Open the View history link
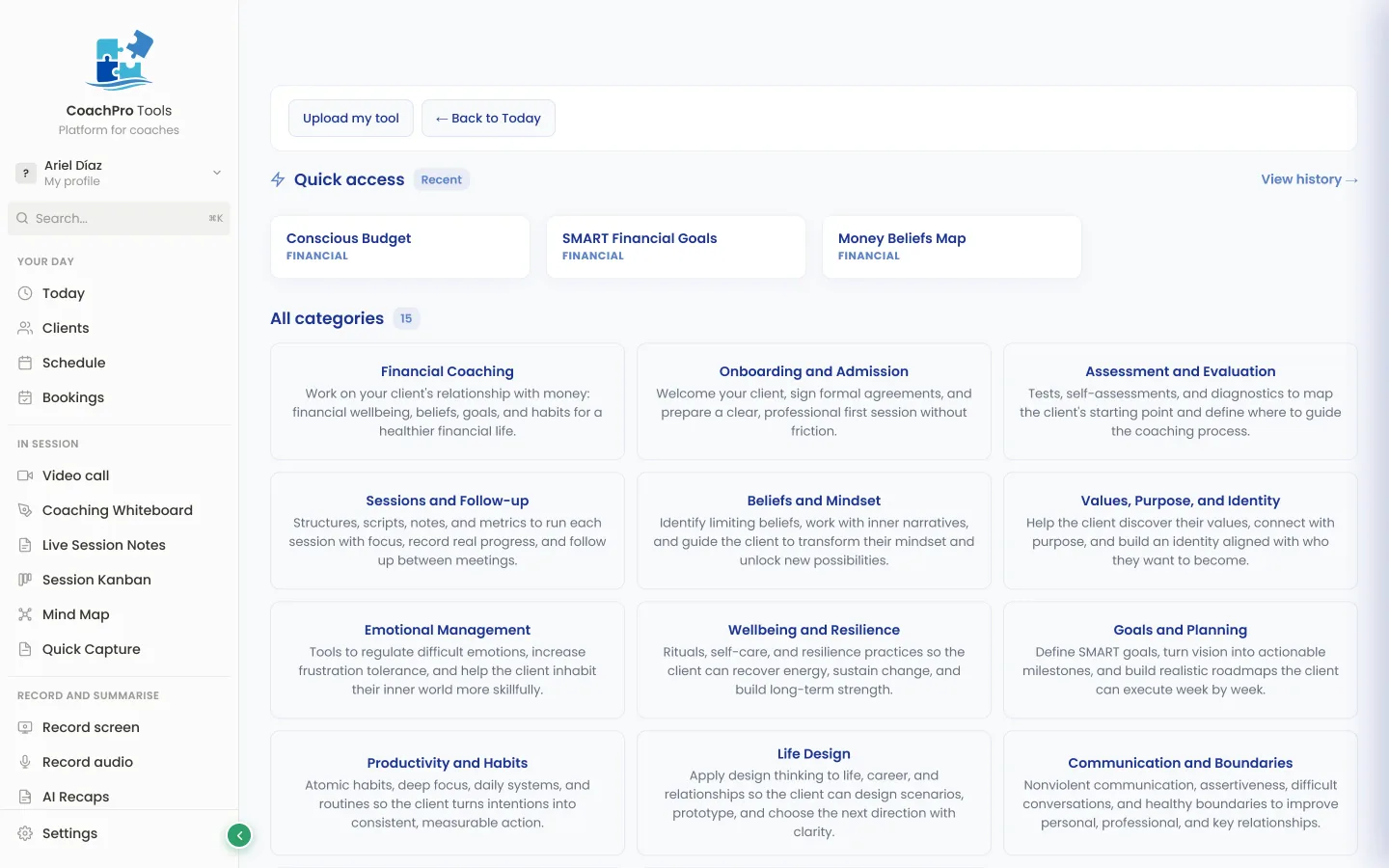1389x868 pixels. click(1309, 179)
